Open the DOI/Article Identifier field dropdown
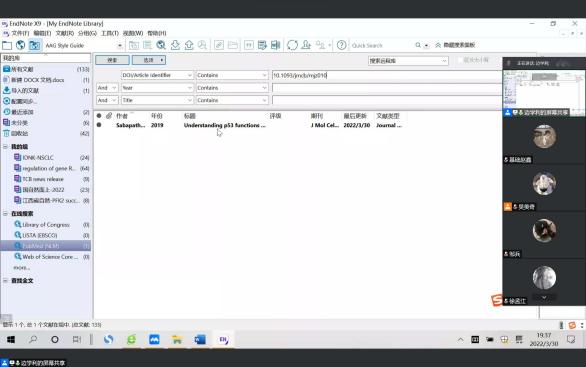The image size is (586, 367). [x=157, y=75]
